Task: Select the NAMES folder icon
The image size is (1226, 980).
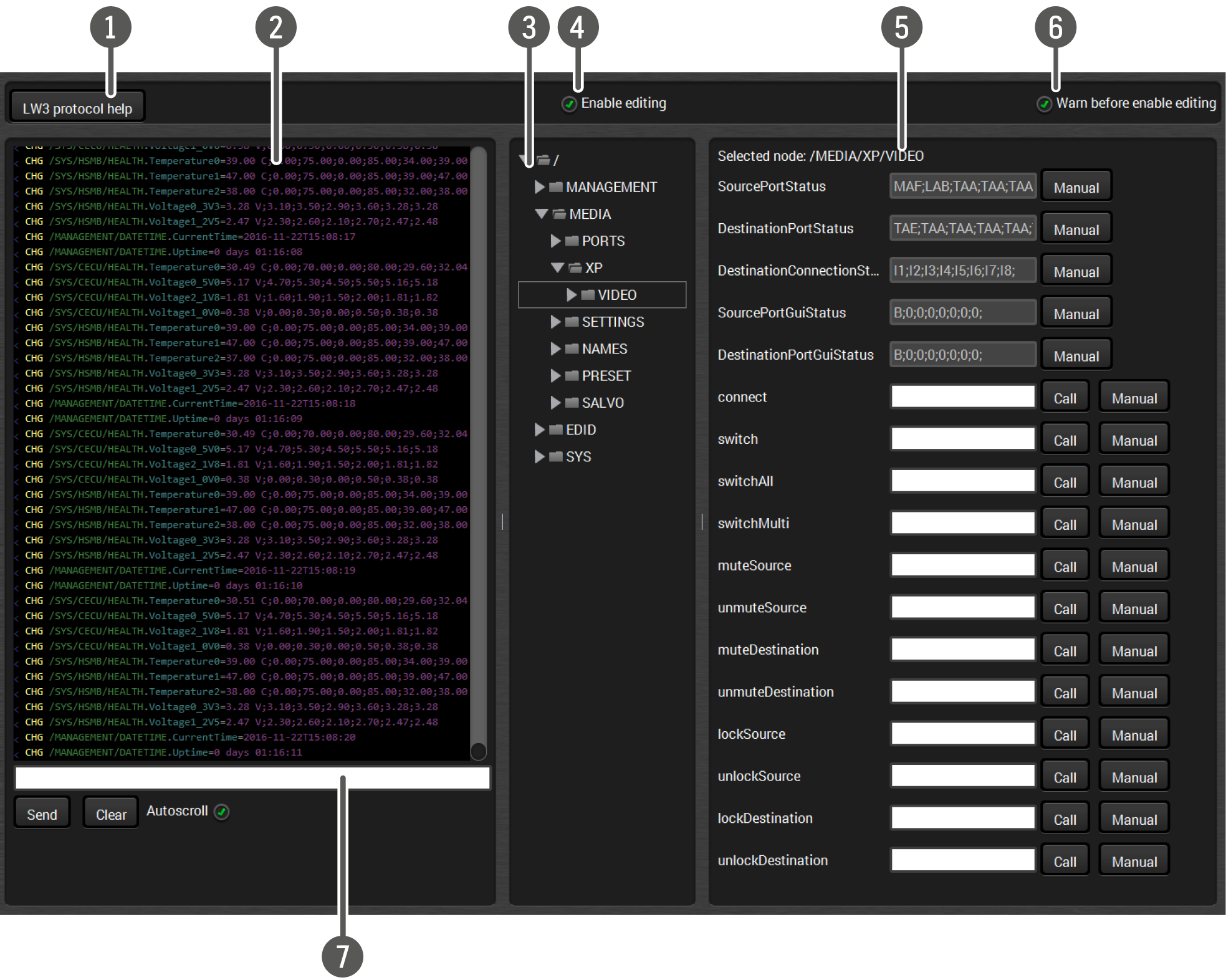Action: (572, 348)
